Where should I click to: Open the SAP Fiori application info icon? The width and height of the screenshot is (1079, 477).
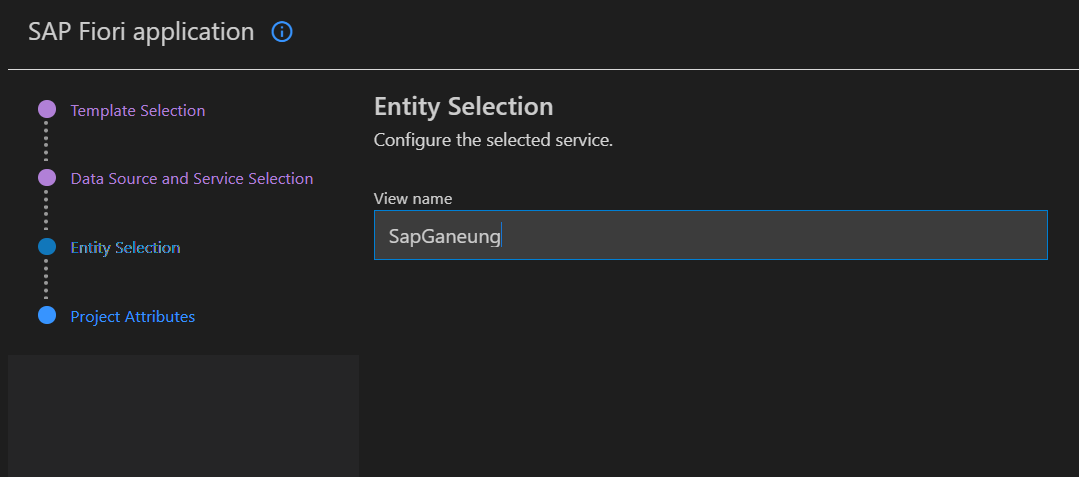click(282, 32)
